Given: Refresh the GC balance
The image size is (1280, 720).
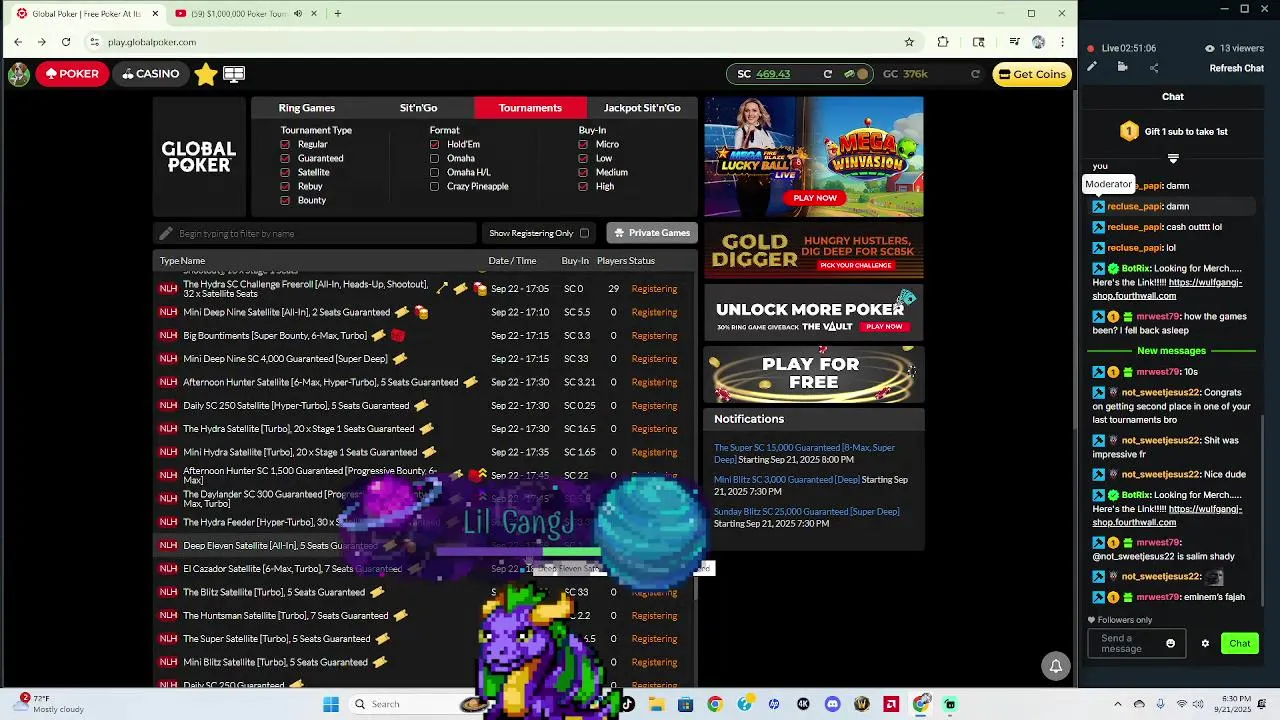Looking at the screenshot, I should click(975, 74).
